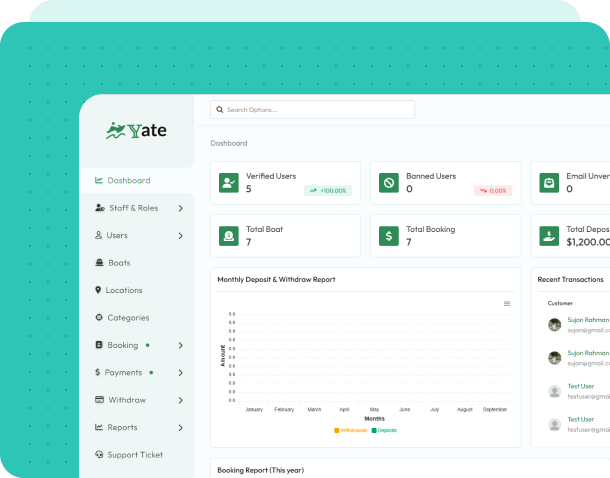Viewport: 610px width, 478px height.
Task: Expand the Staff & Roles submenu
Action: tap(180, 208)
